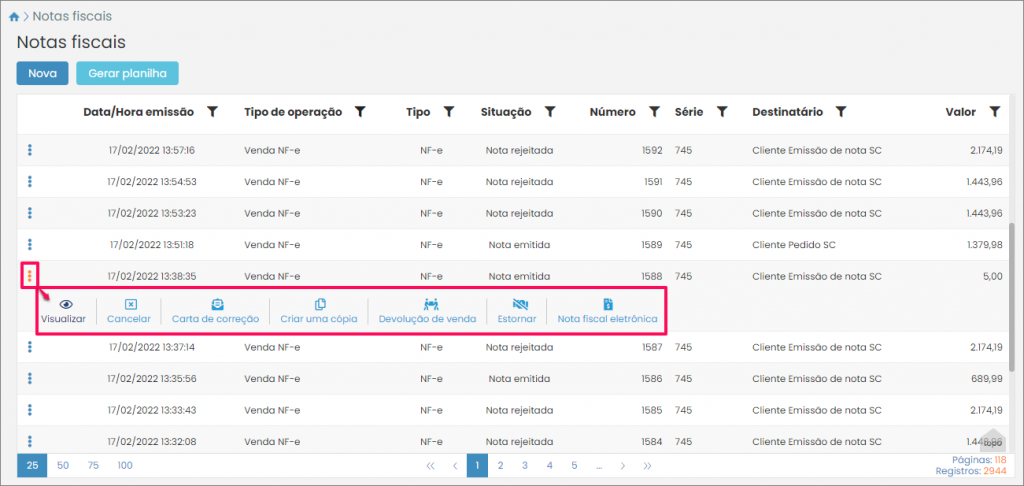Open Carta de correção action
The height and width of the screenshot is (486, 1024).
click(216, 305)
